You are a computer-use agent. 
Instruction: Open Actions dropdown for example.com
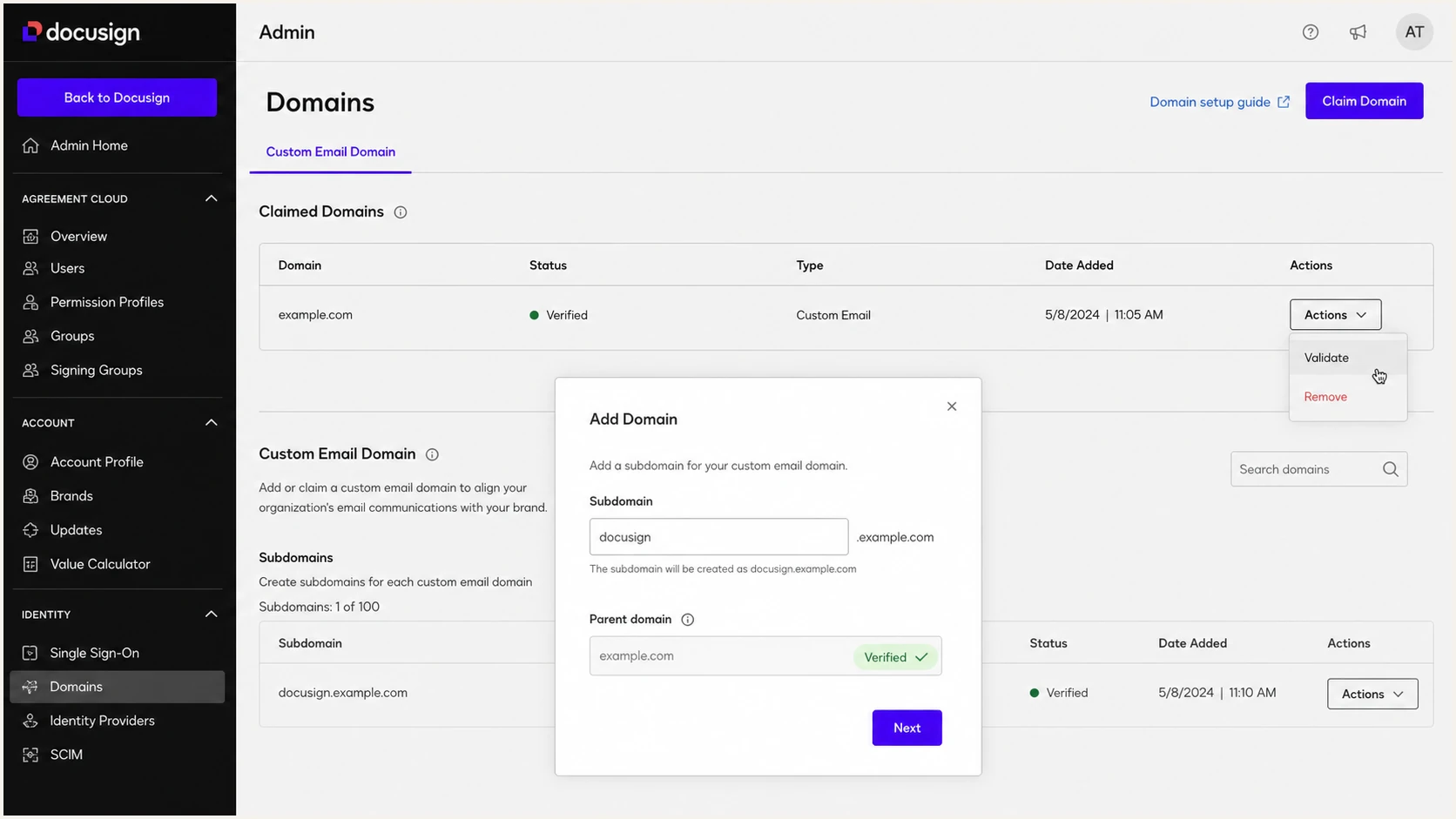[1335, 315]
